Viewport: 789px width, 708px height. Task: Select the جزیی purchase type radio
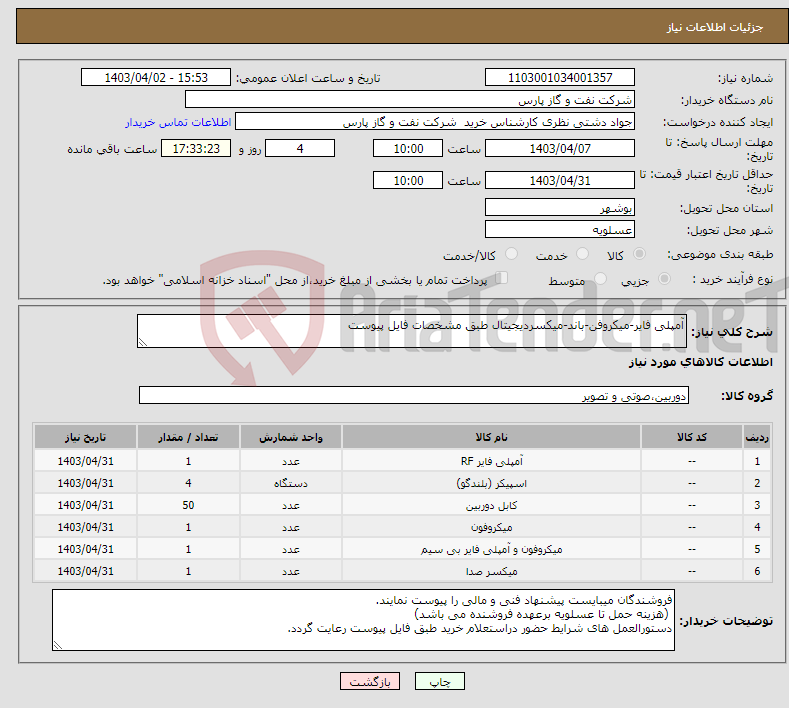[664, 278]
